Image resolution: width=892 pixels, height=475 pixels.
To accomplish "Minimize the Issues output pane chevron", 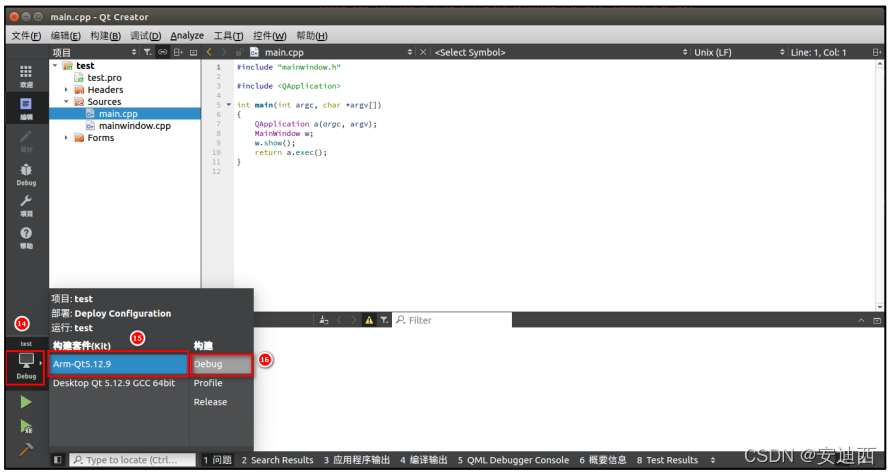I will tap(861, 320).
